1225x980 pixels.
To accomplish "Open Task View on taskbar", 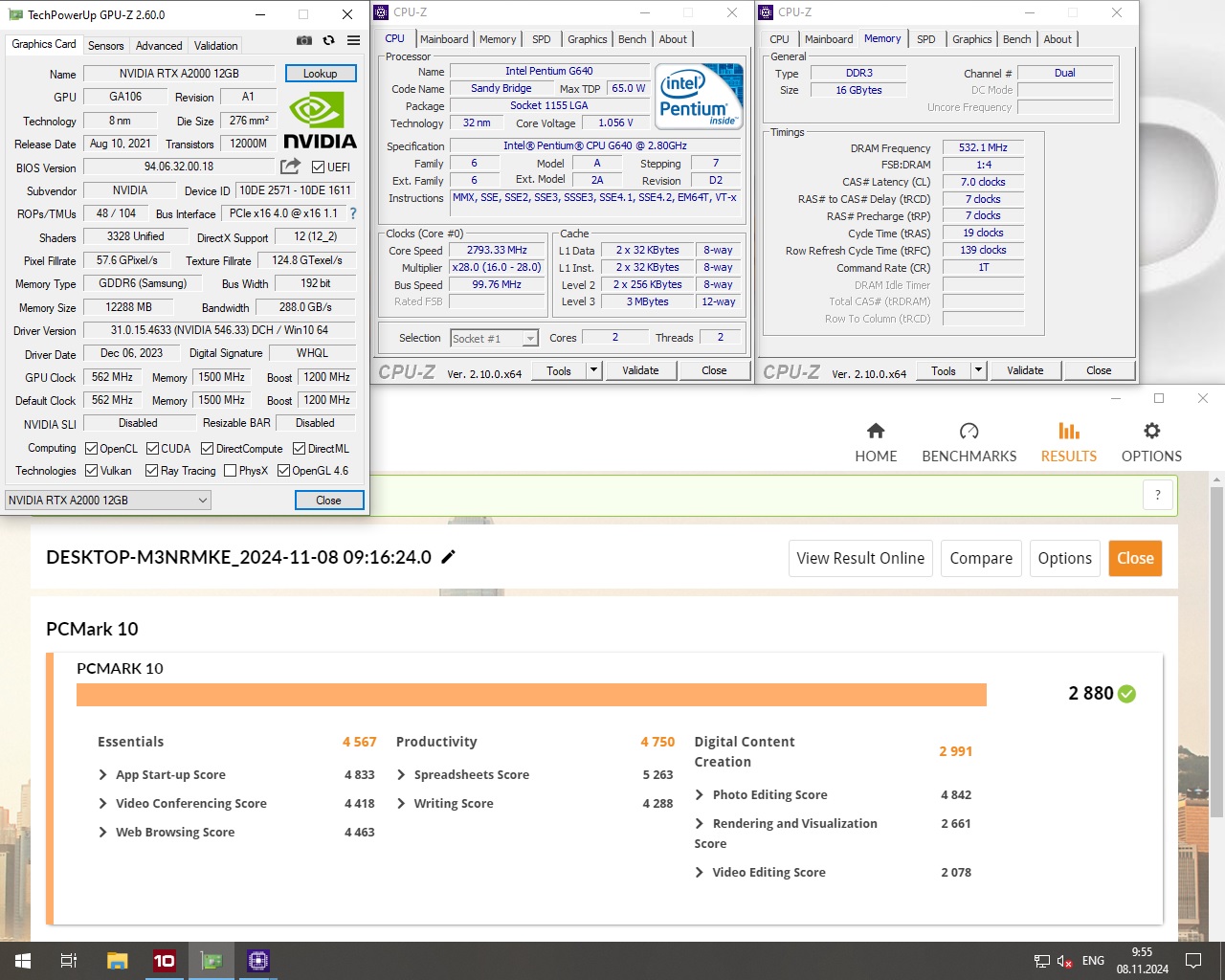I will pyautogui.click(x=69, y=961).
